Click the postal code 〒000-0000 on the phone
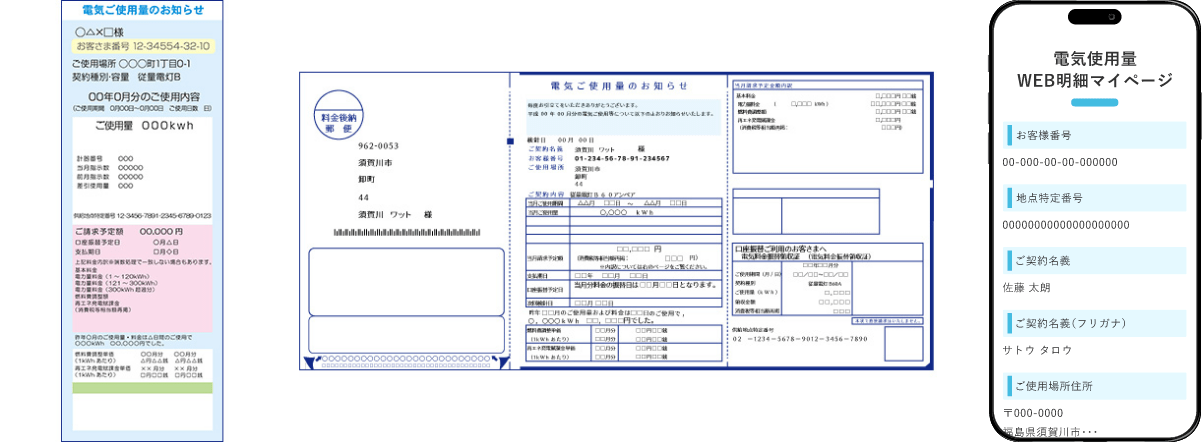1202x442 pixels. (x=1032, y=413)
